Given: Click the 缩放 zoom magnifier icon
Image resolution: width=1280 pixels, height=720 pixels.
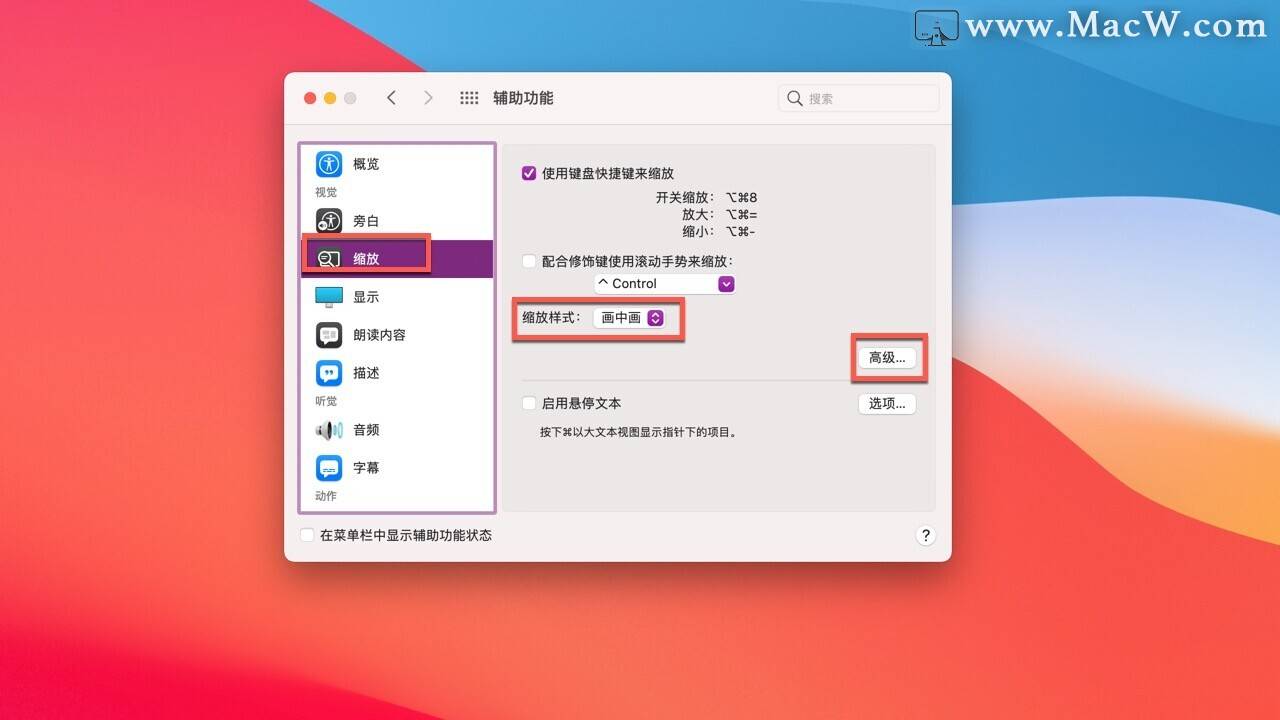Looking at the screenshot, I should click(x=327, y=257).
